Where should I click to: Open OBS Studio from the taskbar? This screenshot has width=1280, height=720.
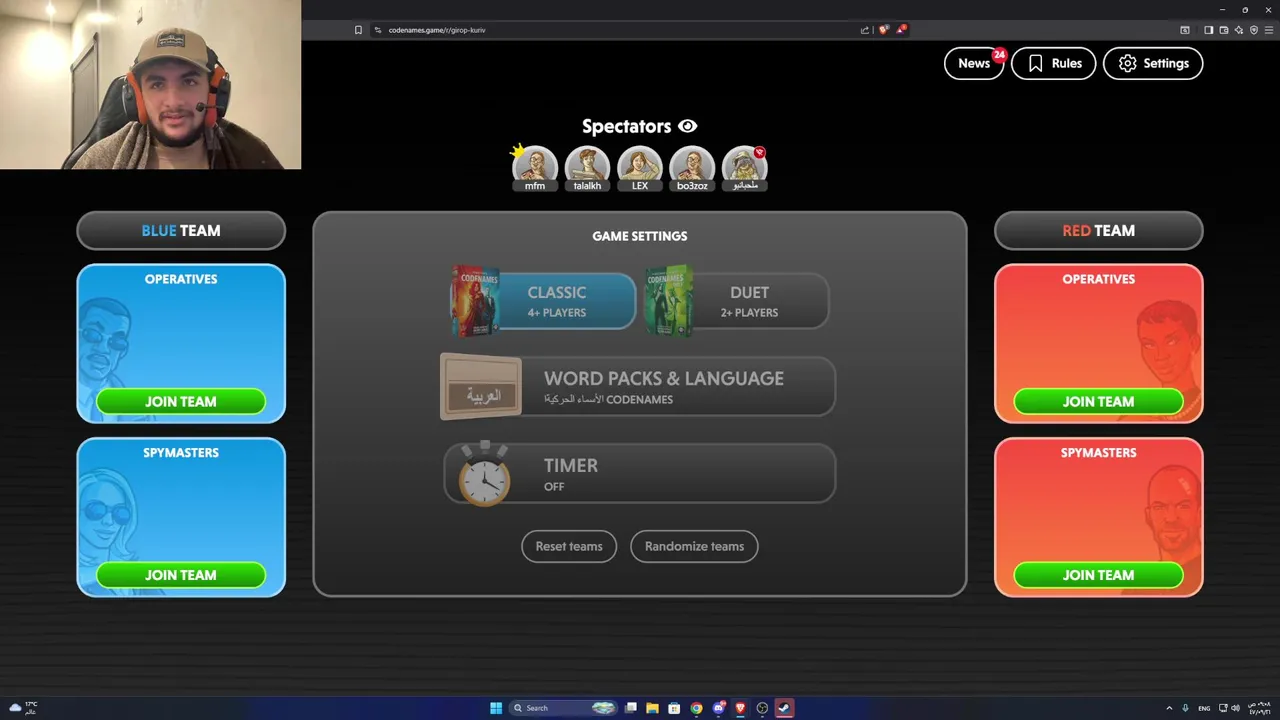pos(762,708)
